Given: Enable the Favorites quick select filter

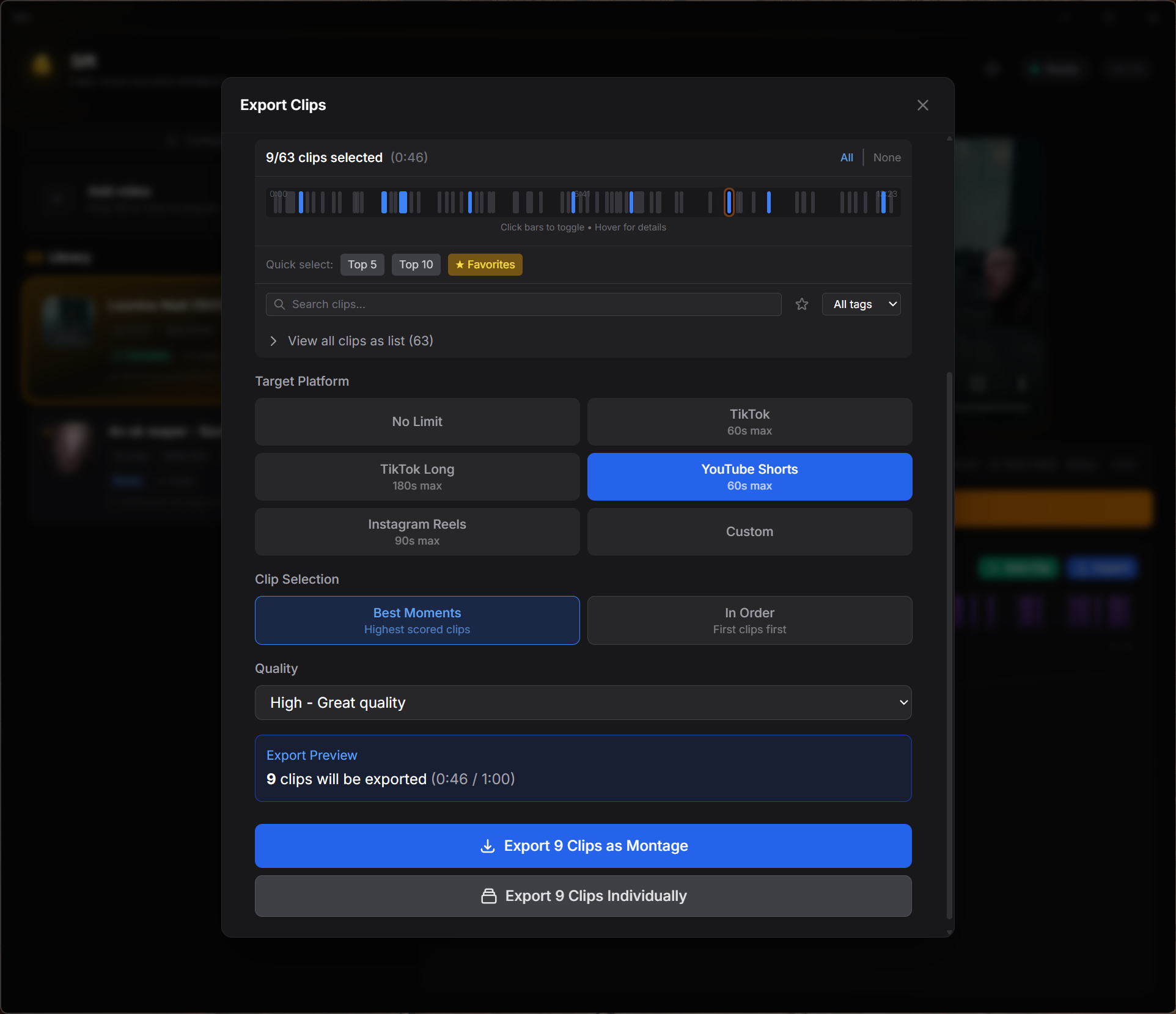Looking at the screenshot, I should (485, 265).
